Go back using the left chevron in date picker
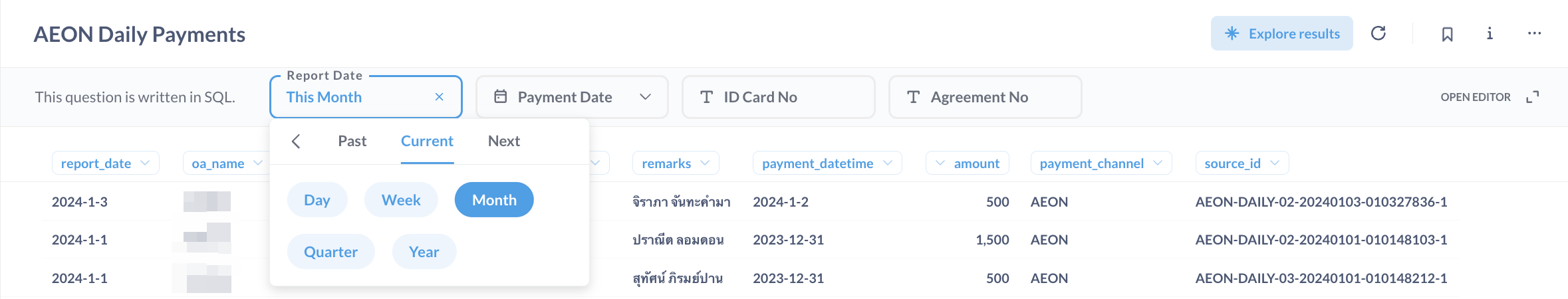Screen dimensions: 1568x299 point(297,141)
